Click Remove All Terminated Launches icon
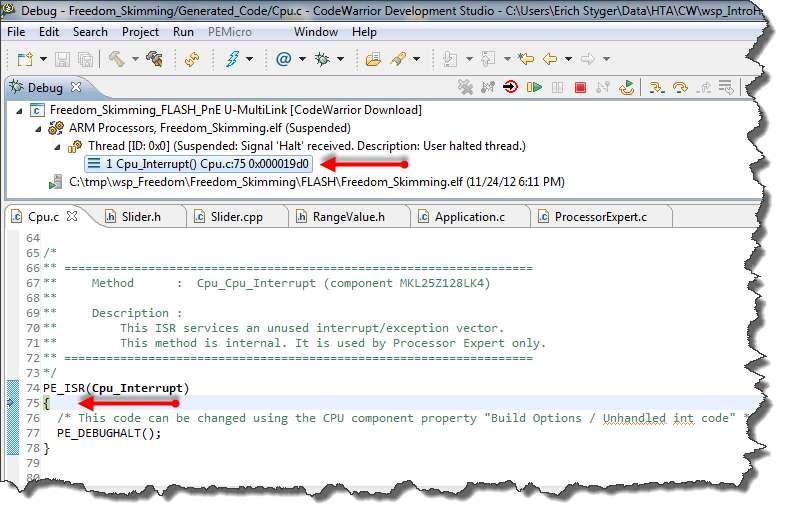This screenshot has height=522, width=790. coord(466,88)
